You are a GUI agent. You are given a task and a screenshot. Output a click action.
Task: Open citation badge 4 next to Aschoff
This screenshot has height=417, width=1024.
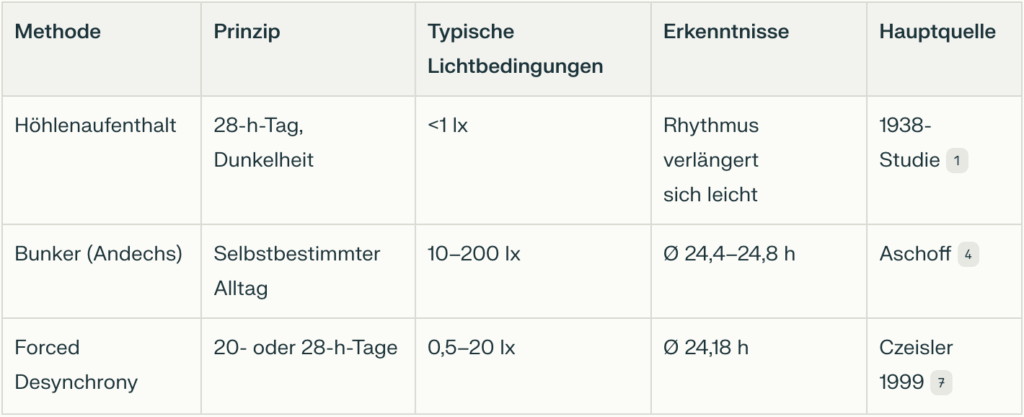click(x=968, y=255)
